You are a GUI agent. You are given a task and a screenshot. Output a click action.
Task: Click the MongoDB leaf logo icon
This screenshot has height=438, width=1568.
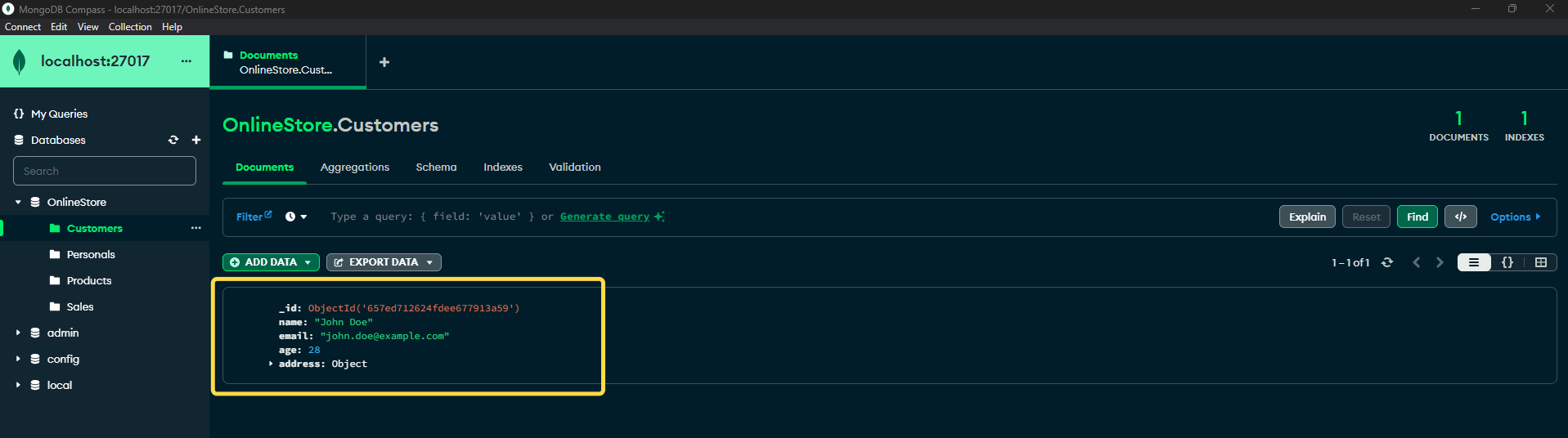pos(20,61)
